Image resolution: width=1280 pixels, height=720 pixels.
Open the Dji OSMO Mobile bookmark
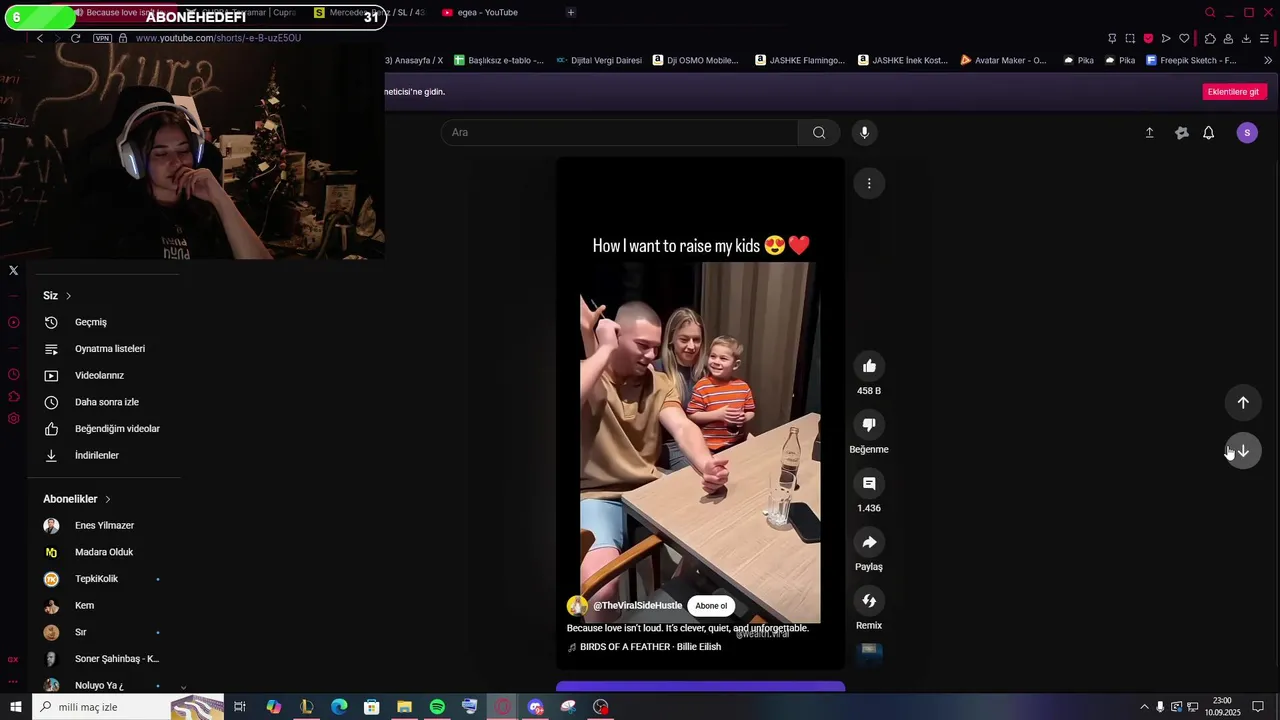click(696, 60)
